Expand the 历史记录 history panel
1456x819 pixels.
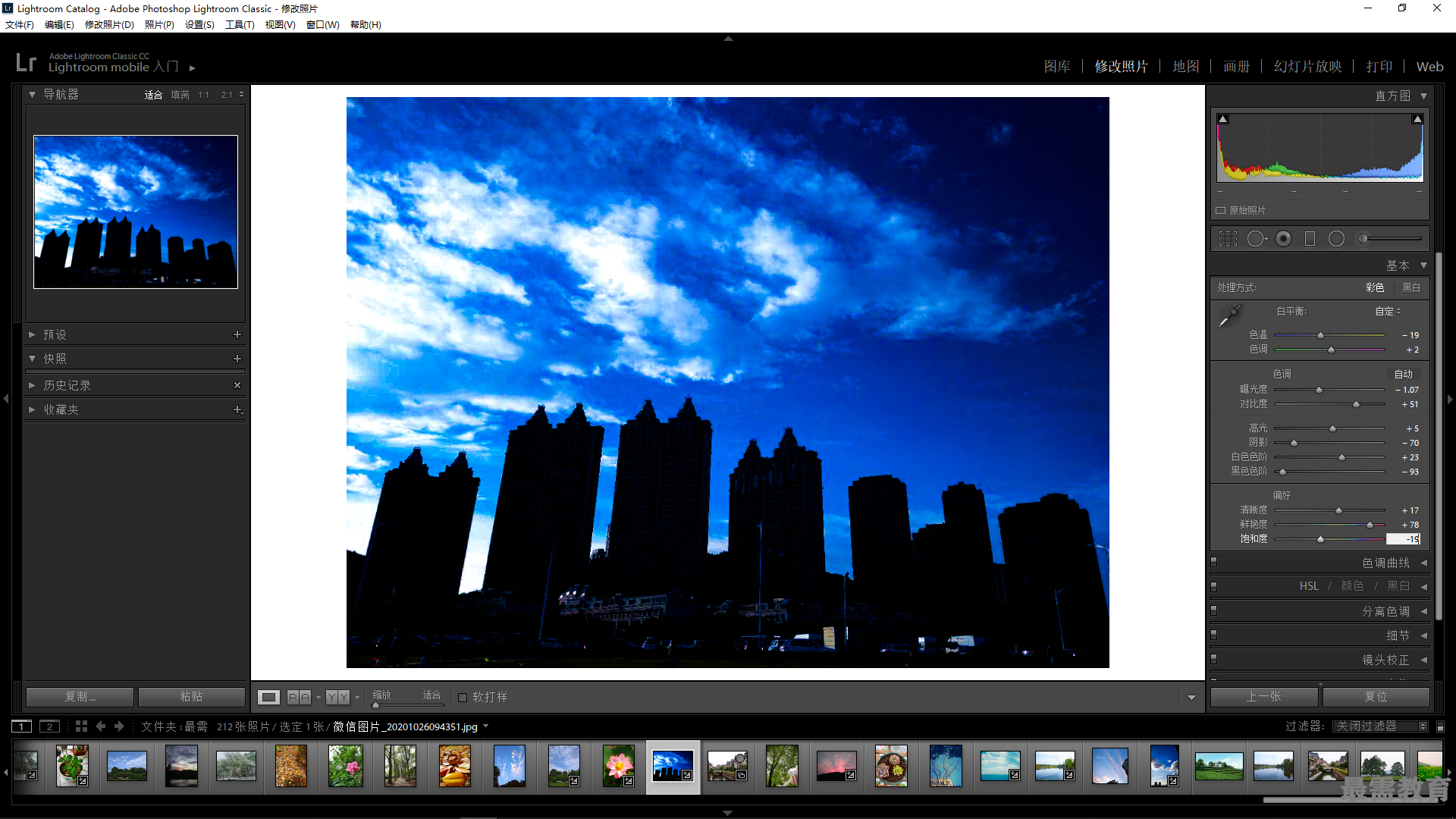pyautogui.click(x=33, y=386)
